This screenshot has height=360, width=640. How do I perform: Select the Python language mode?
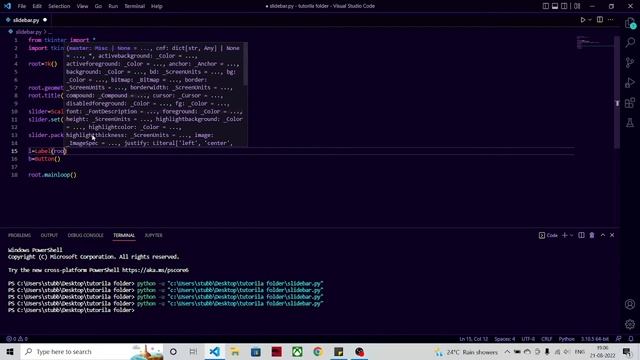pos(567,339)
